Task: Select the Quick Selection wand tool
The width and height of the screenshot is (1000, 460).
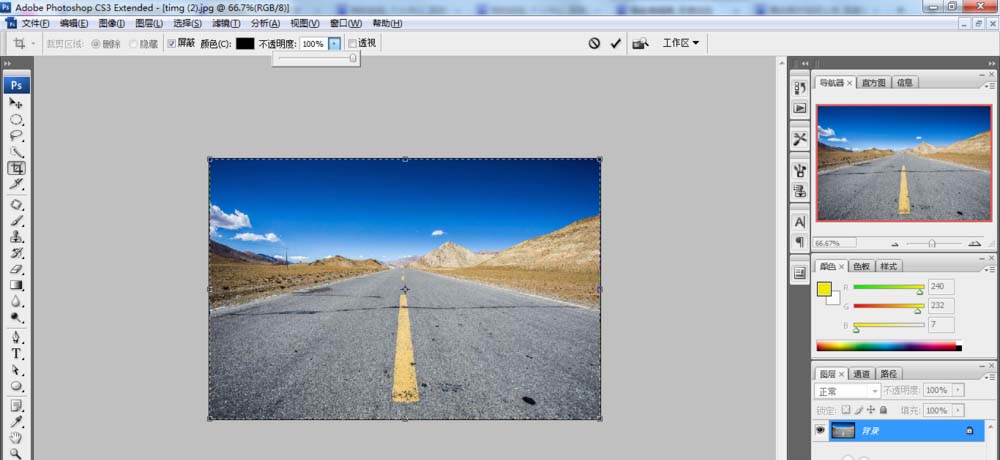Action: [x=17, y=152]
